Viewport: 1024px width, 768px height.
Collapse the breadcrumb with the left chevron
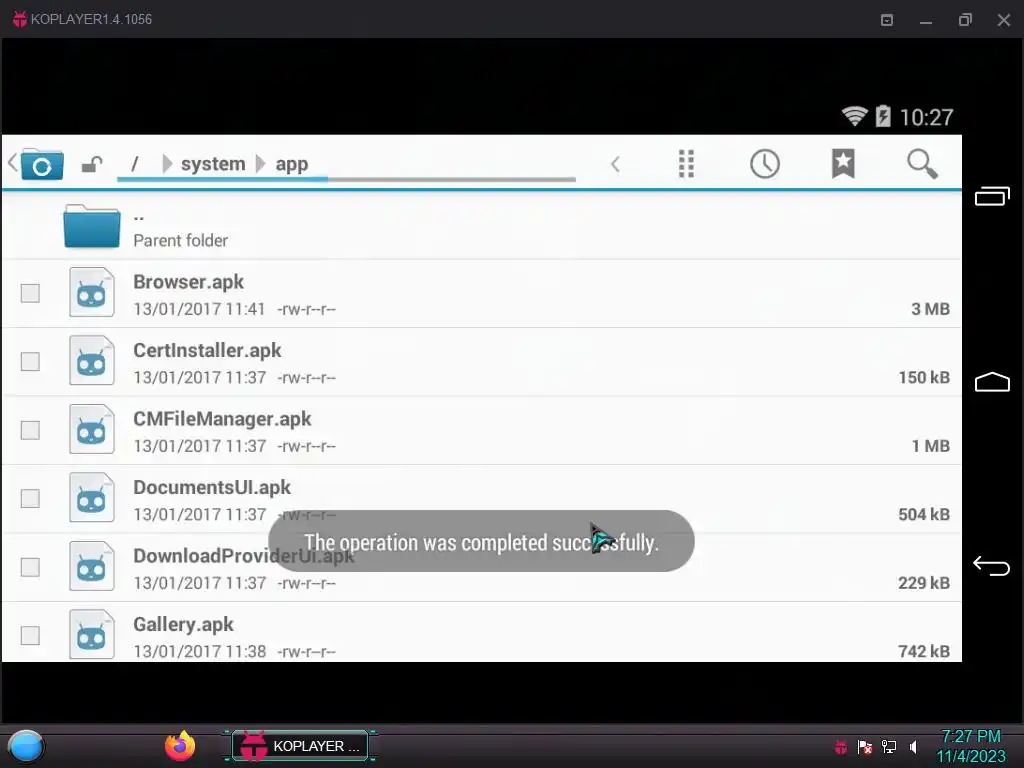[x=615, y=164]
